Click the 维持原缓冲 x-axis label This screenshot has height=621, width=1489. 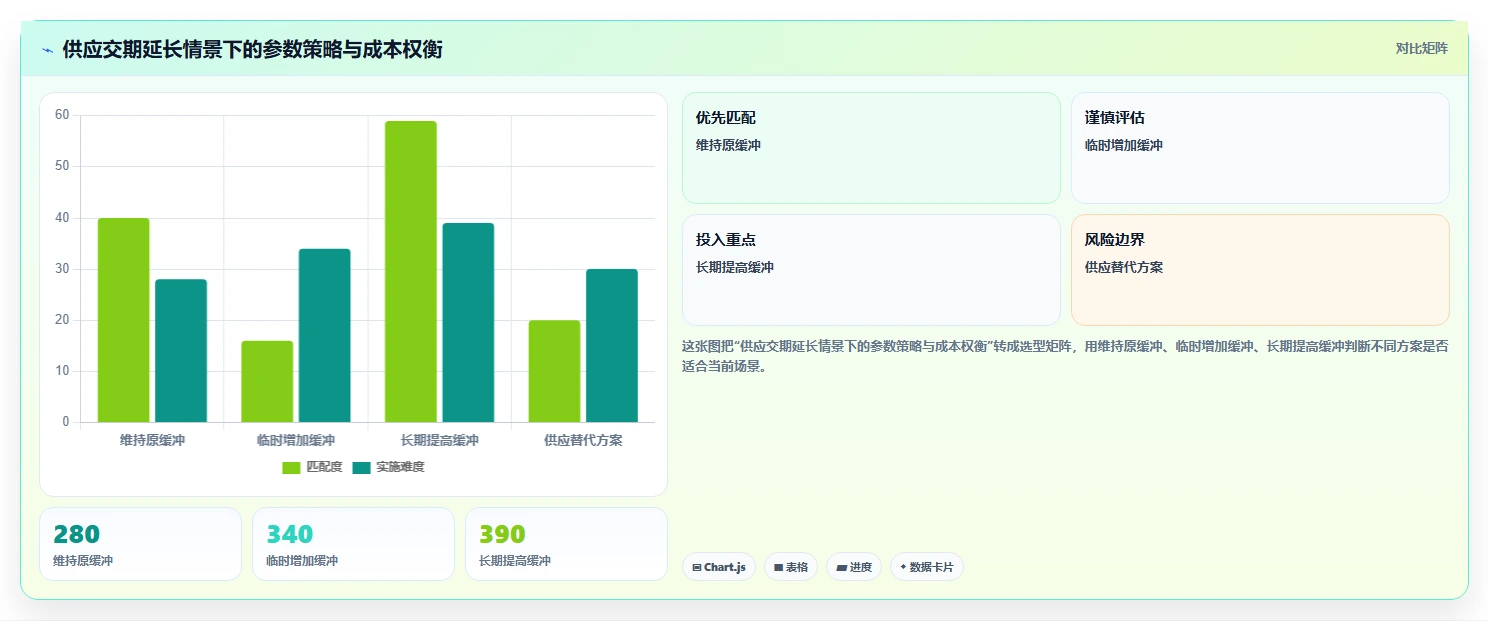coord(152,440)
